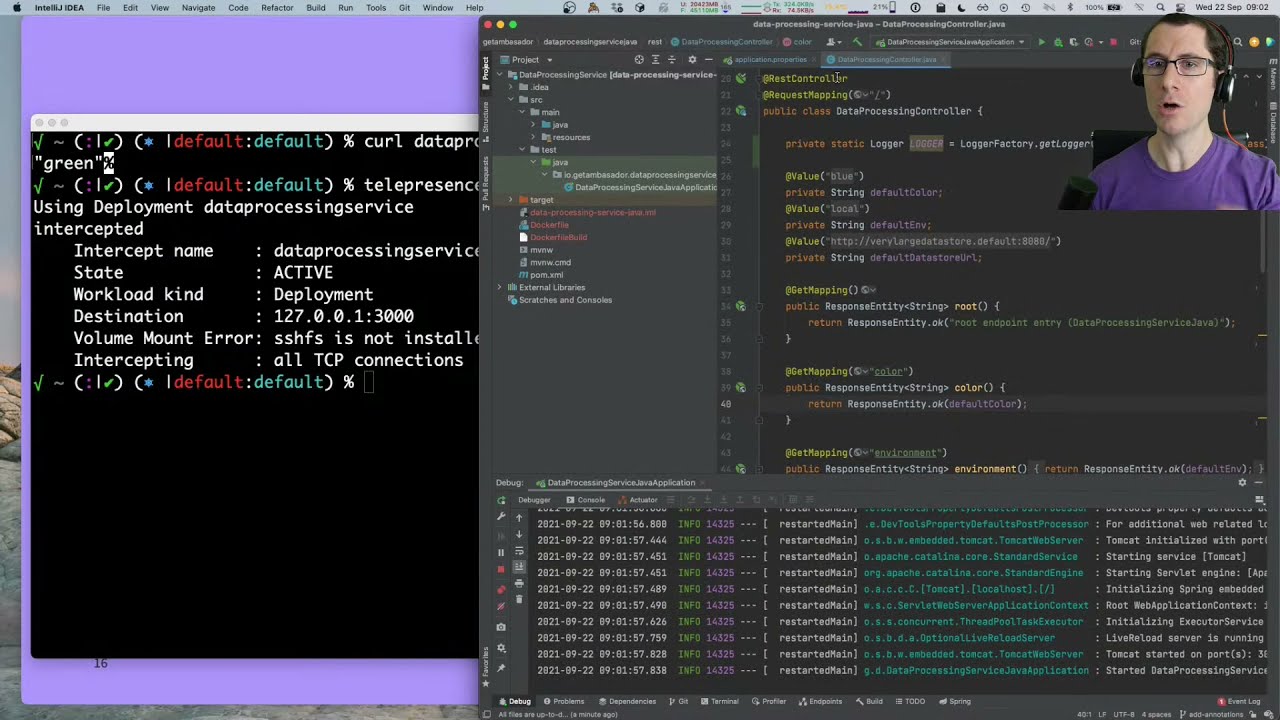The height and width of the screenshot is (720, 1280).
Task: Open Profiler tool window button
Action: coord(769,701)
